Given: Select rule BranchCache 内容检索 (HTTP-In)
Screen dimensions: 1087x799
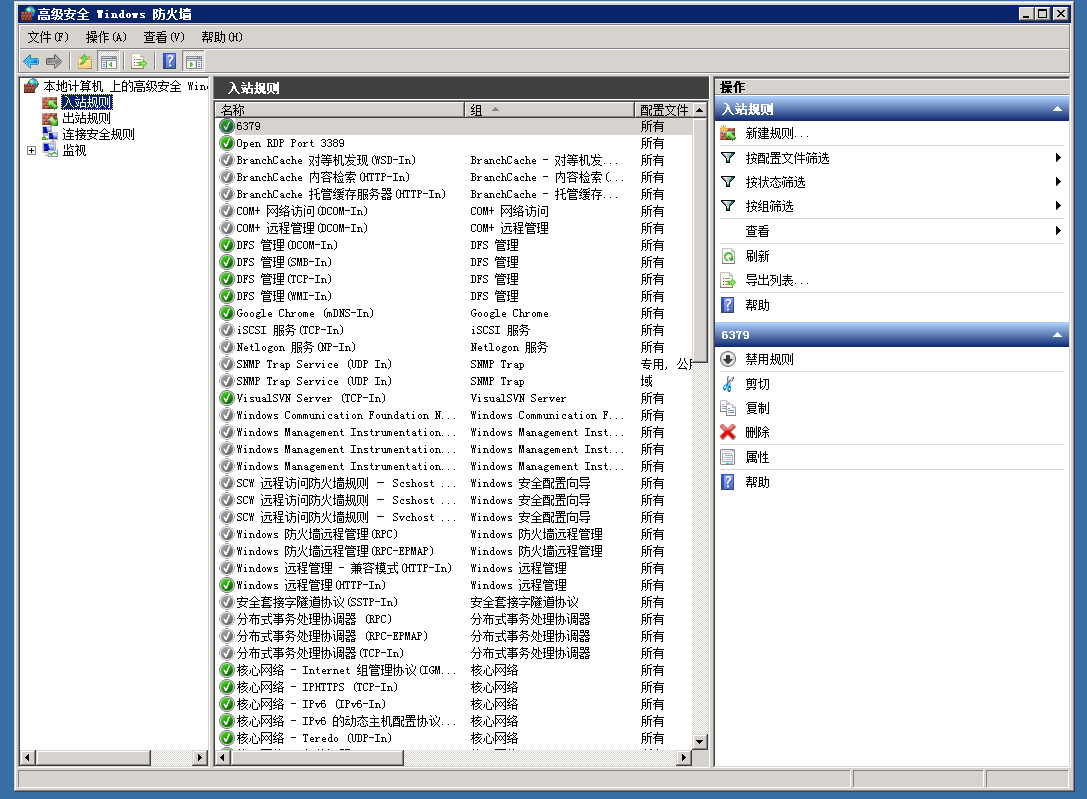Looking at the screenshot, I should (x=454, y=177).
